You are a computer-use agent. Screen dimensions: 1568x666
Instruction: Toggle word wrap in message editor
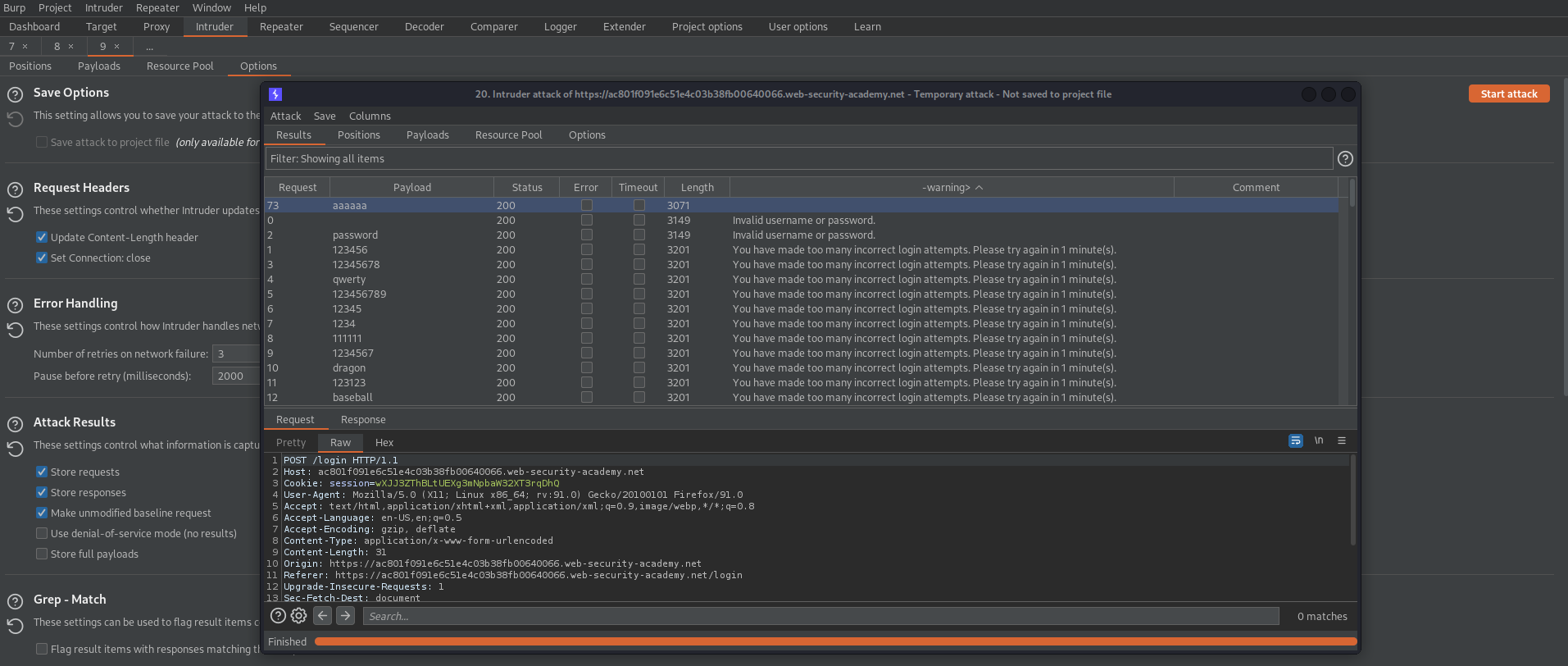coord(1296,440)
